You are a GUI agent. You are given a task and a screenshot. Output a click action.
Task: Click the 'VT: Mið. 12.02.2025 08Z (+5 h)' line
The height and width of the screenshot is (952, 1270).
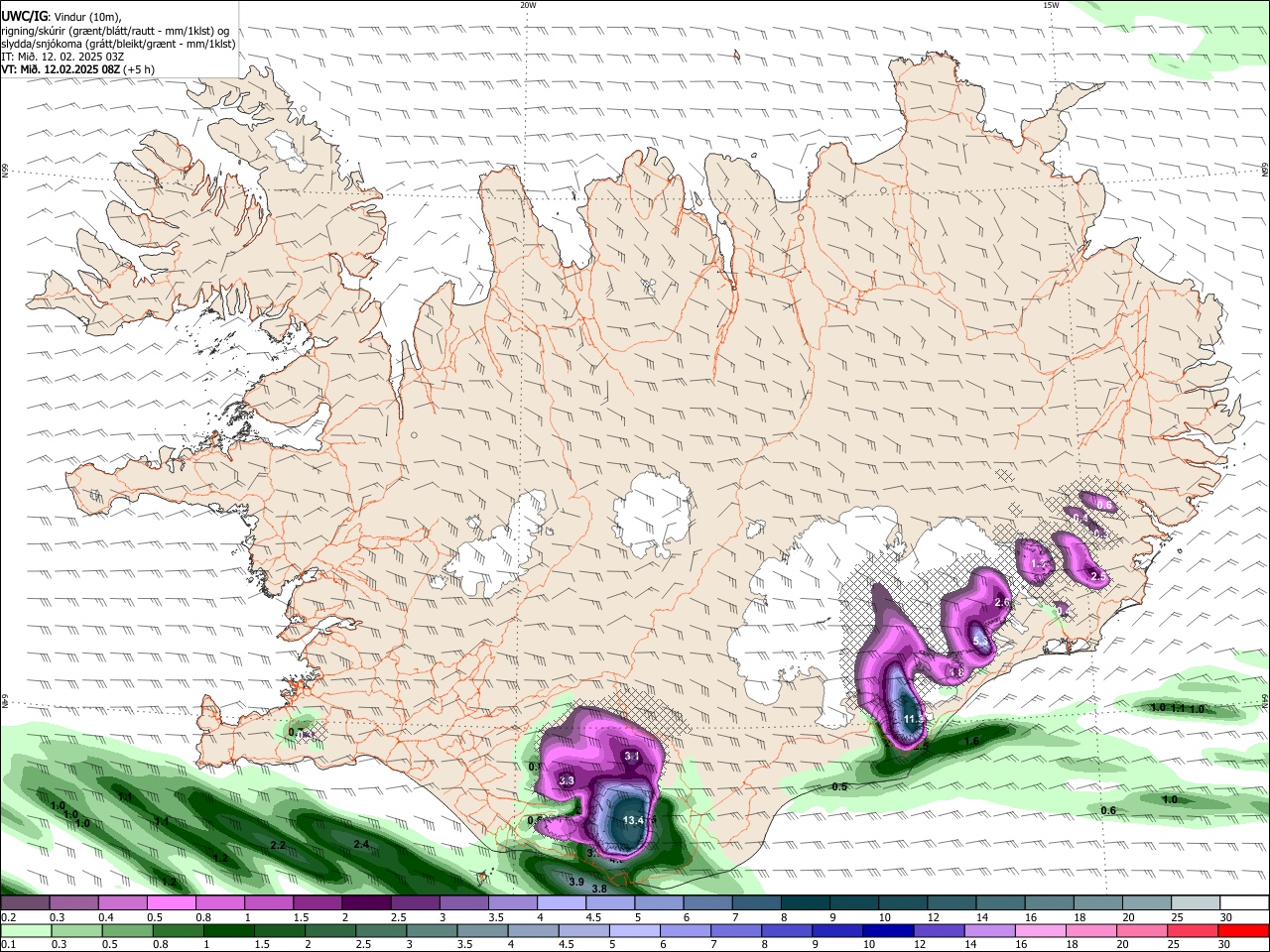(x=77, y=69)
